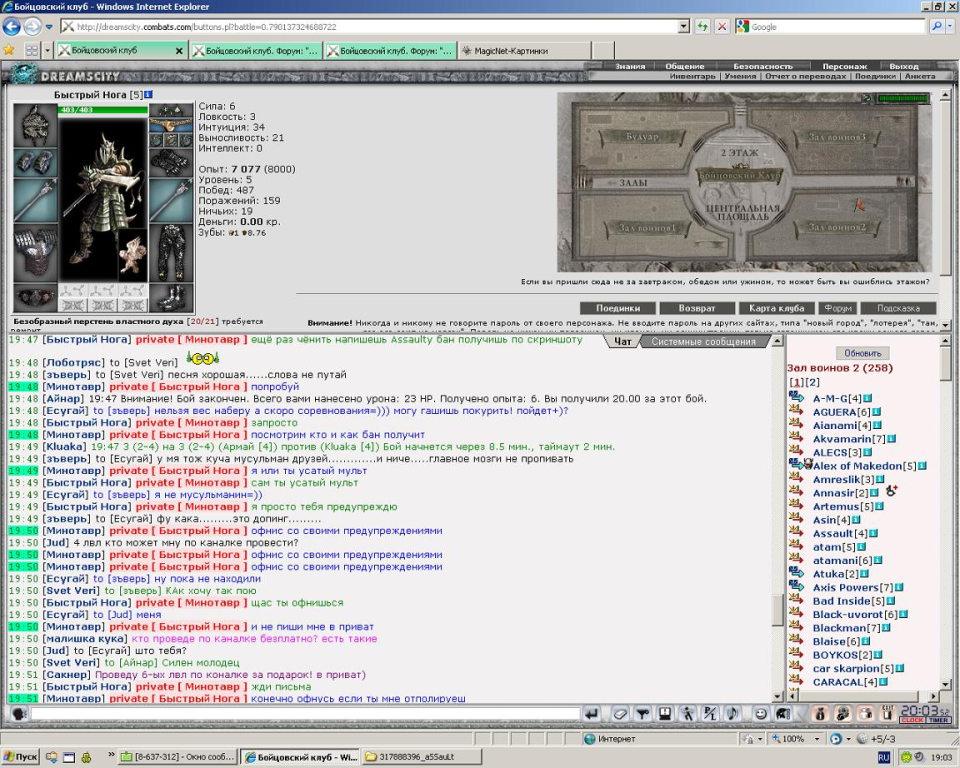Viewport: 960px width, 768px height.
Task: Click the winged pet thumbnail
Action: coord(132,254)
